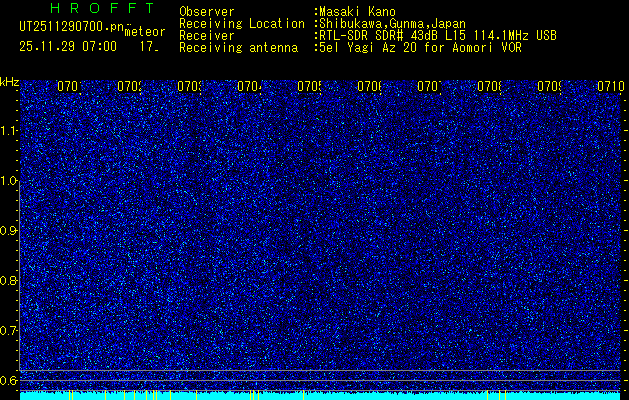Select the RTL-SDR SDR# receiver details
The image size is (629, 400).
pyautogui.click(x=438, y=36)
